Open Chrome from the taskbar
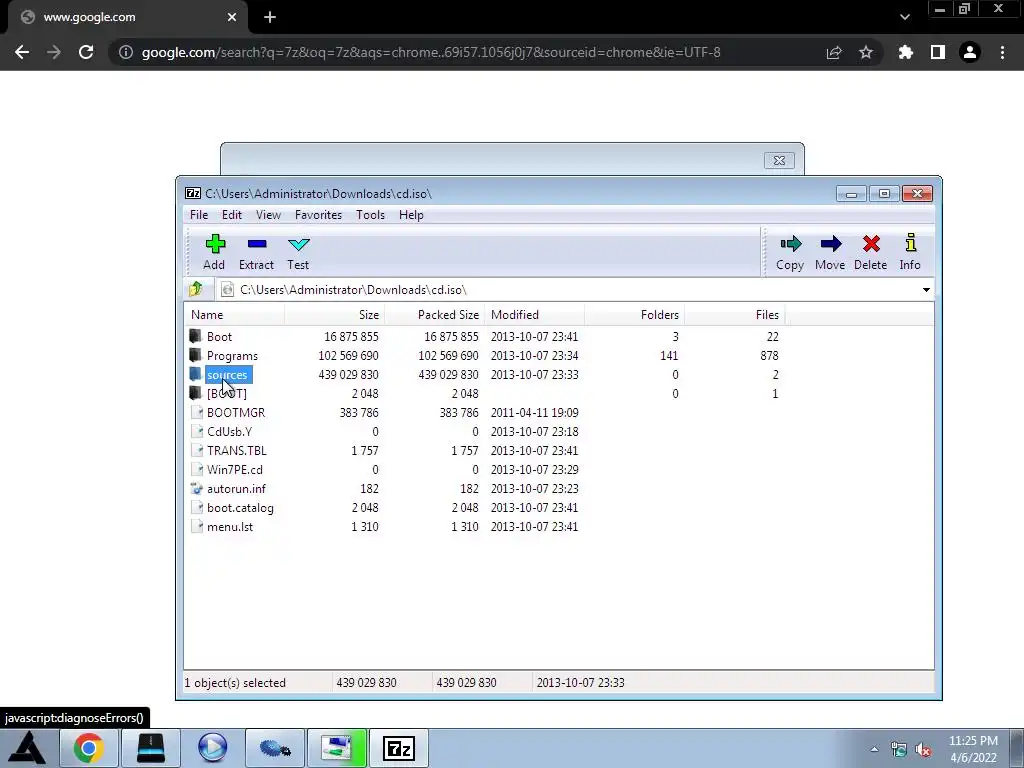This screenshot has height=768, width=1024. tap(88, 748)
